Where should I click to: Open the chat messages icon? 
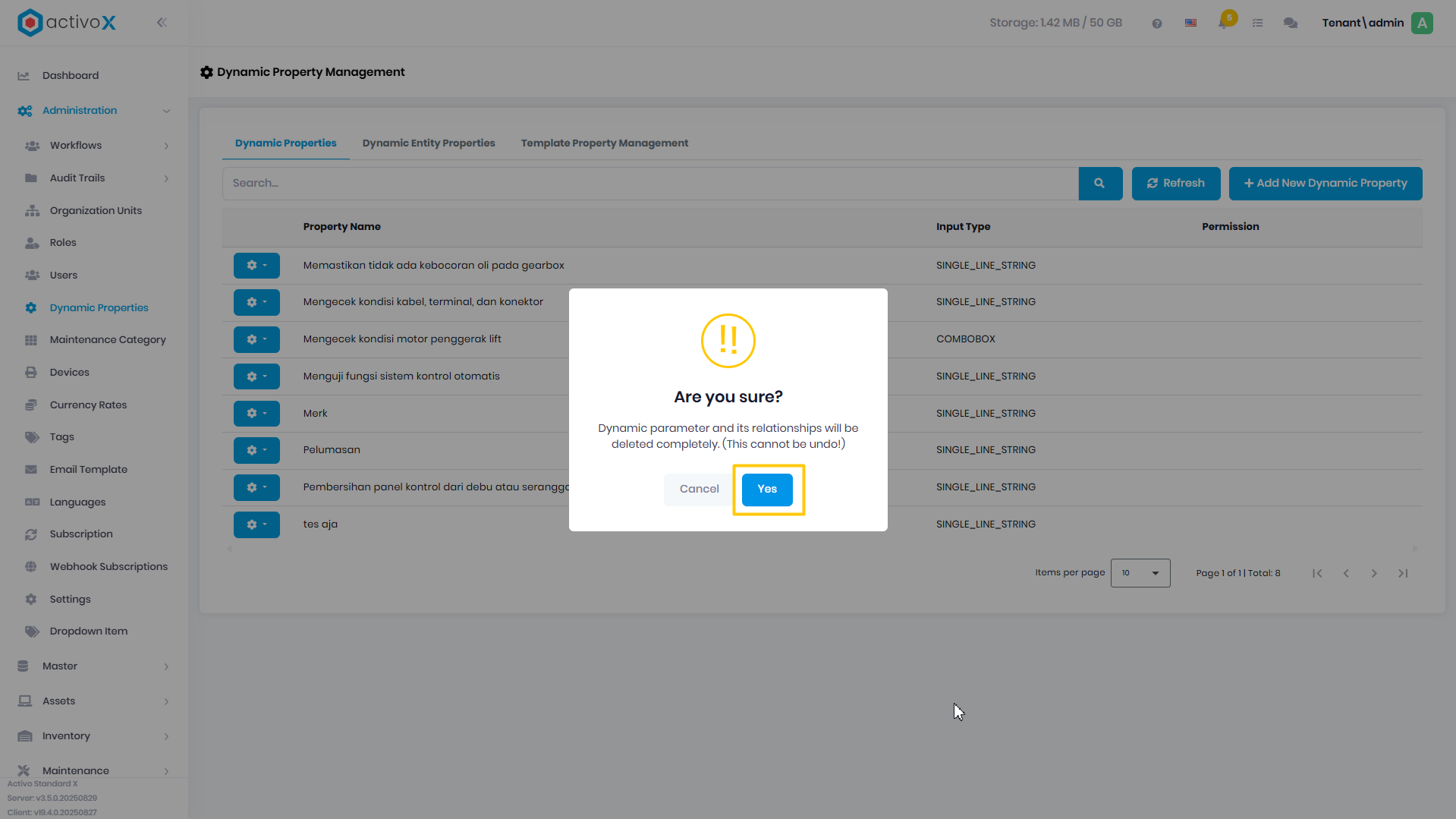pyautogui.click(x=1290, y=24)
